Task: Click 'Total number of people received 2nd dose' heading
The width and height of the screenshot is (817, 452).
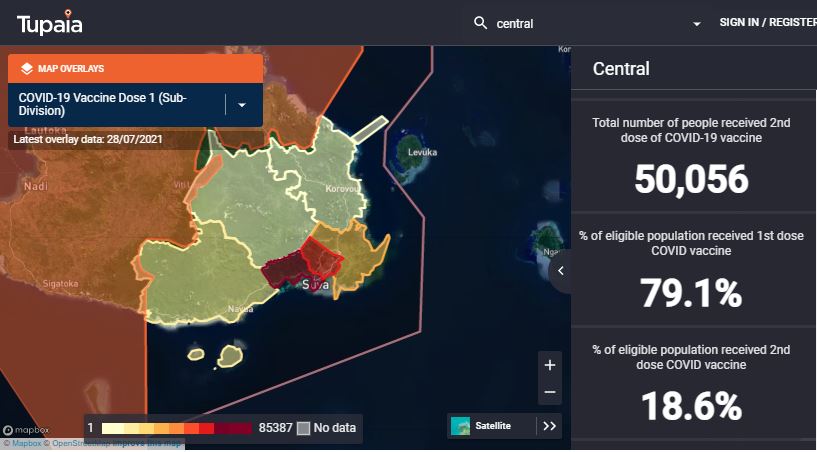Action: click(x=691, y=130)
